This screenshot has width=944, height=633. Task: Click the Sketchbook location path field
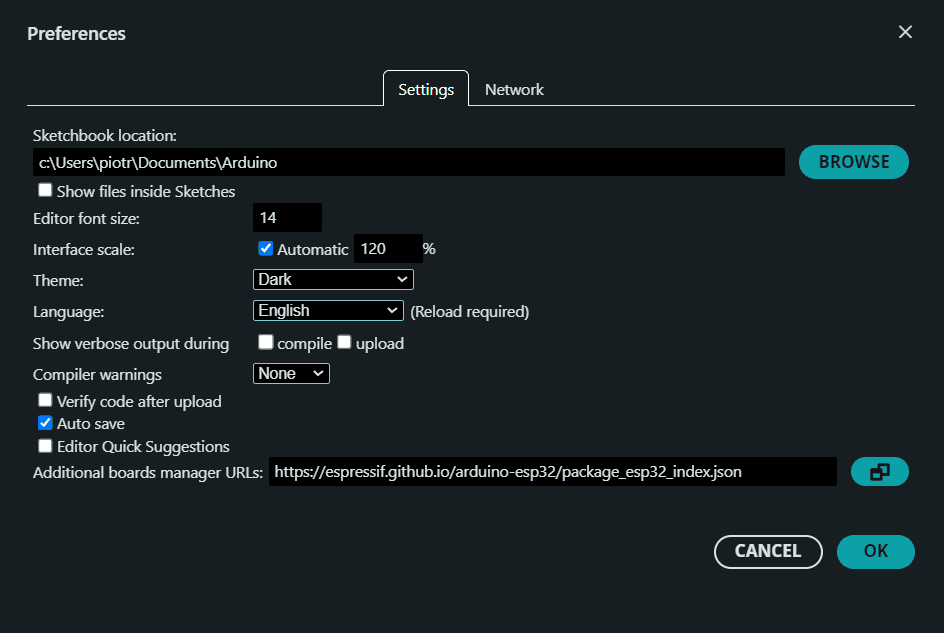[408, 162]
